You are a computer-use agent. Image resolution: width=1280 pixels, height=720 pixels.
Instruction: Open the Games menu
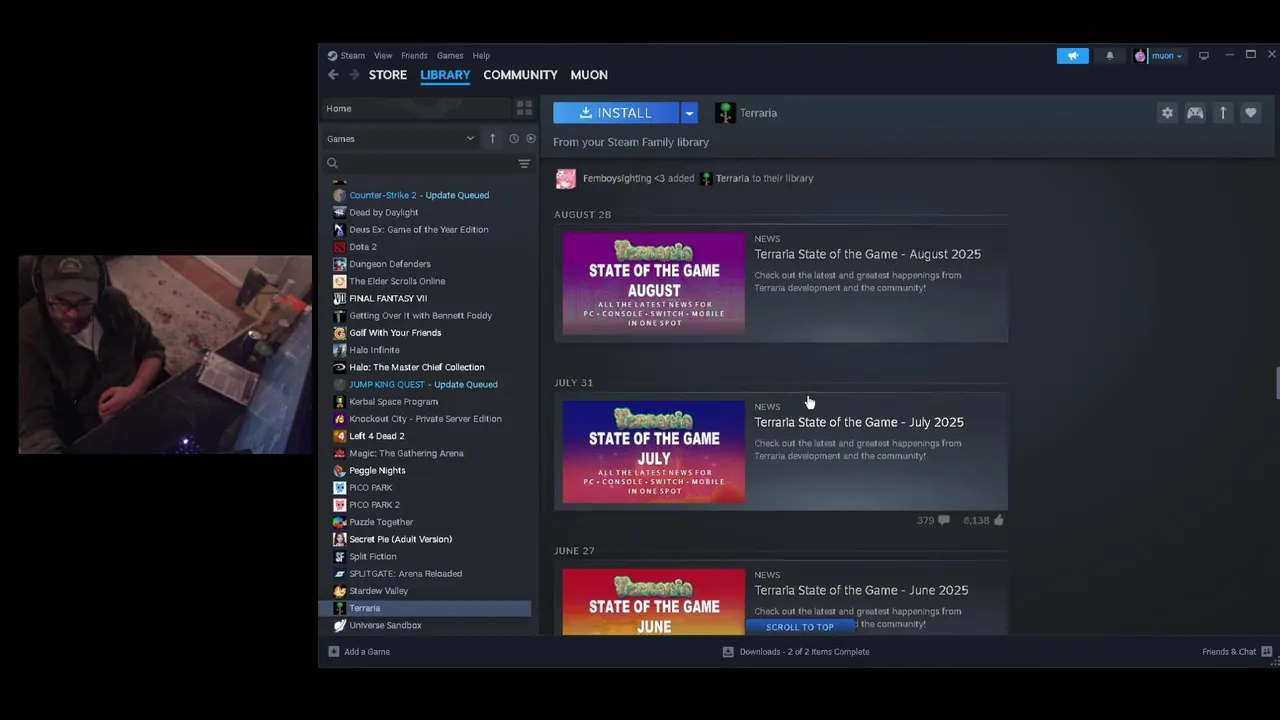[450, 56]
